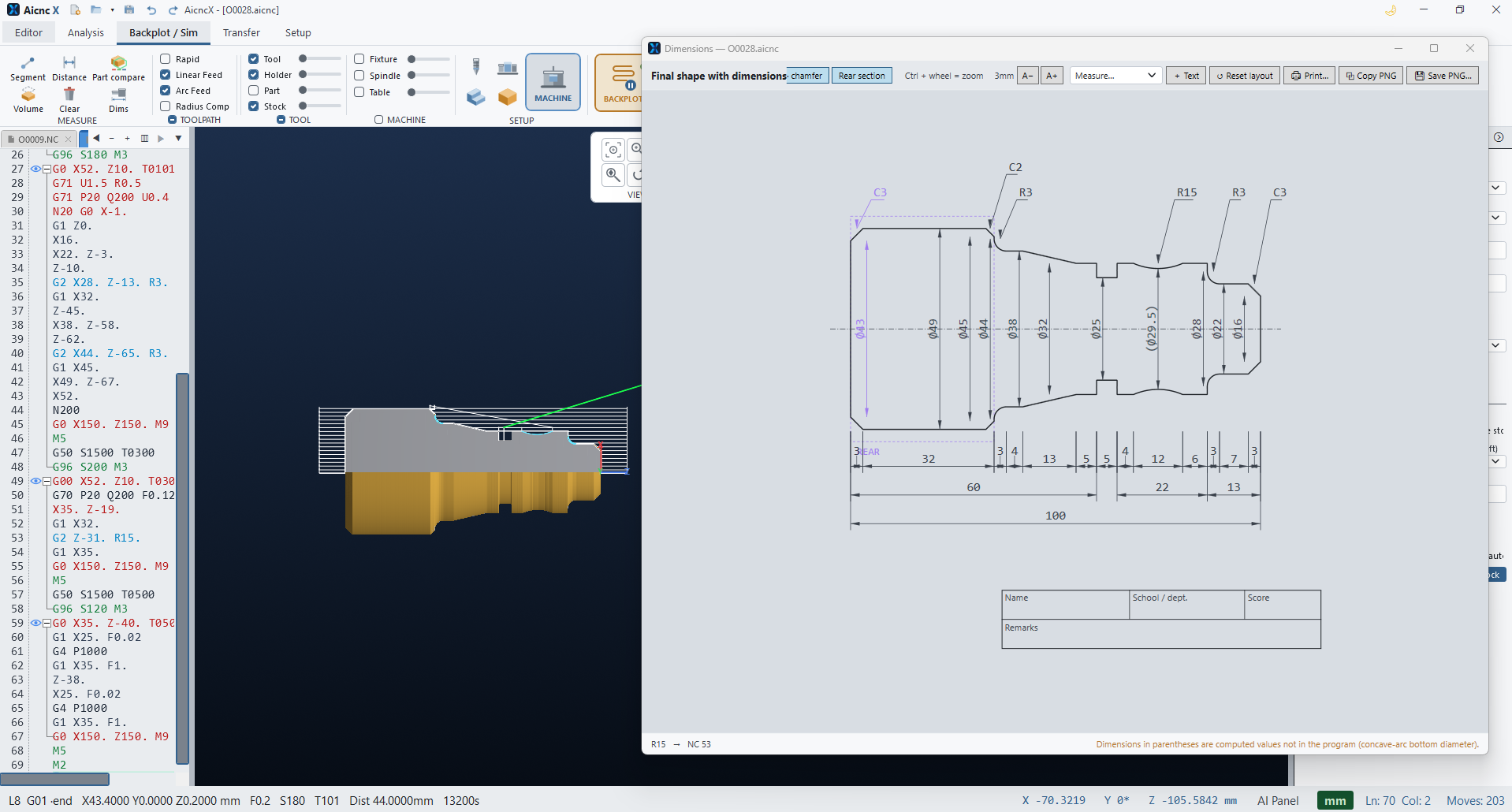1512x812 pixels.
Task: Click the new file icon
Action: click(x=75, y=10)
